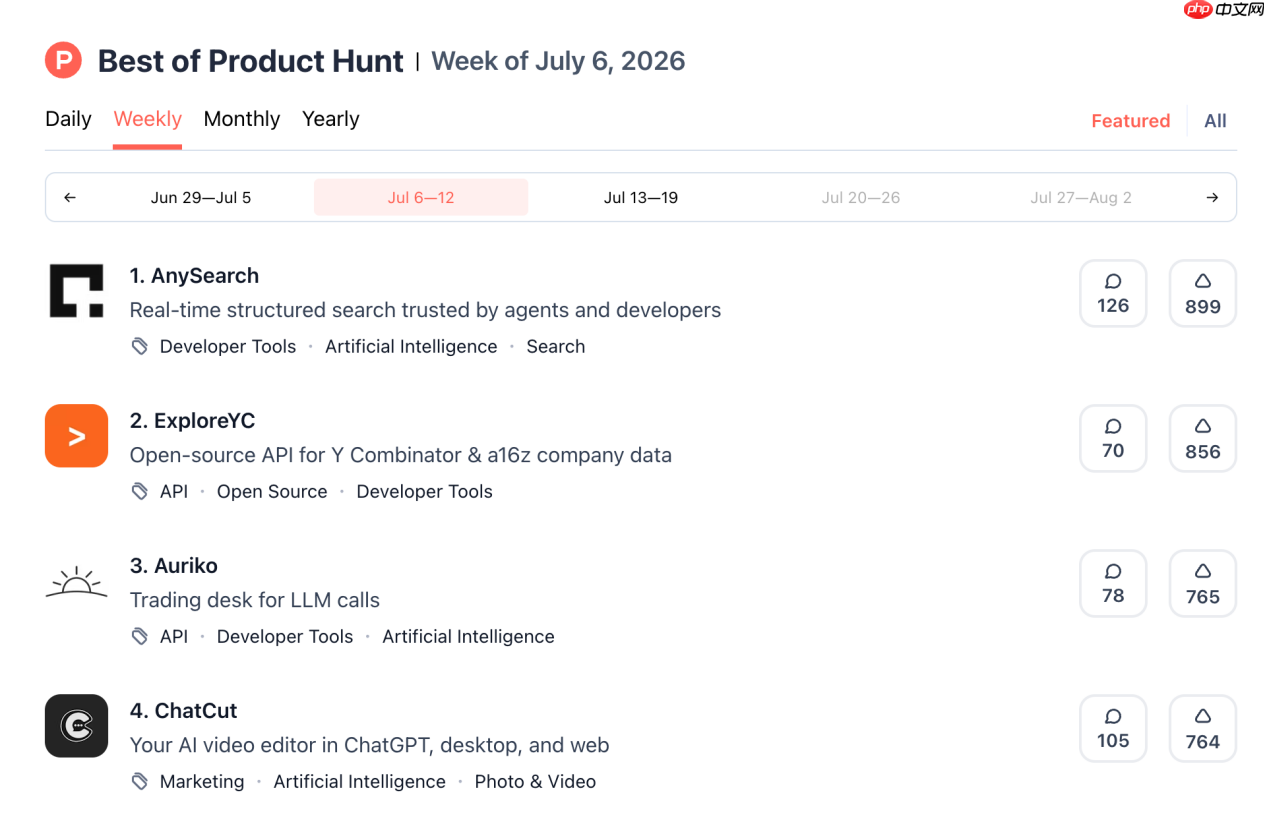Open Artificial Intelligence tag under AnySearch
This screenshot has height=832, width=1265.
click(x=411, y=347)
